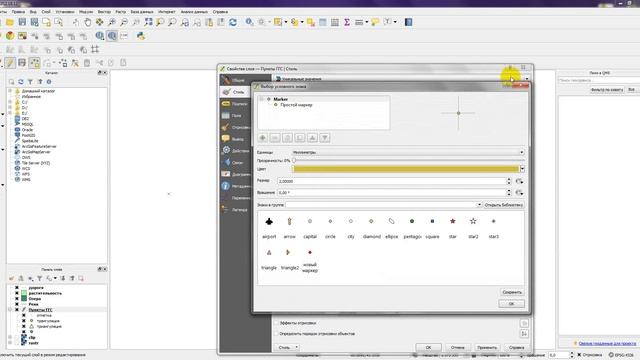
Task: Enable the Эффекты отрисовки checkbox
Action: pyautogui.click(x=276, y=323)
